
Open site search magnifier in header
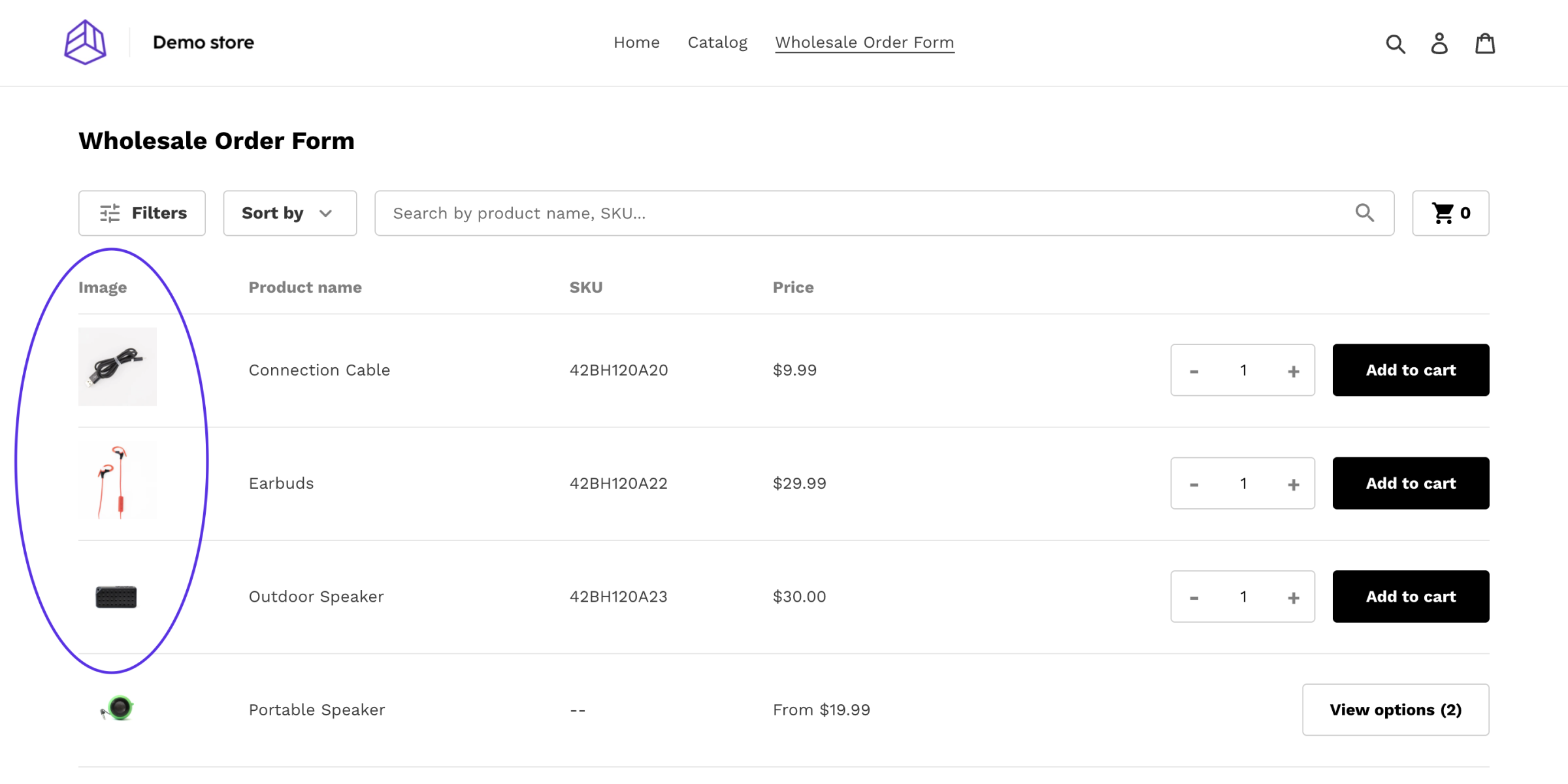coord(1395,44)
